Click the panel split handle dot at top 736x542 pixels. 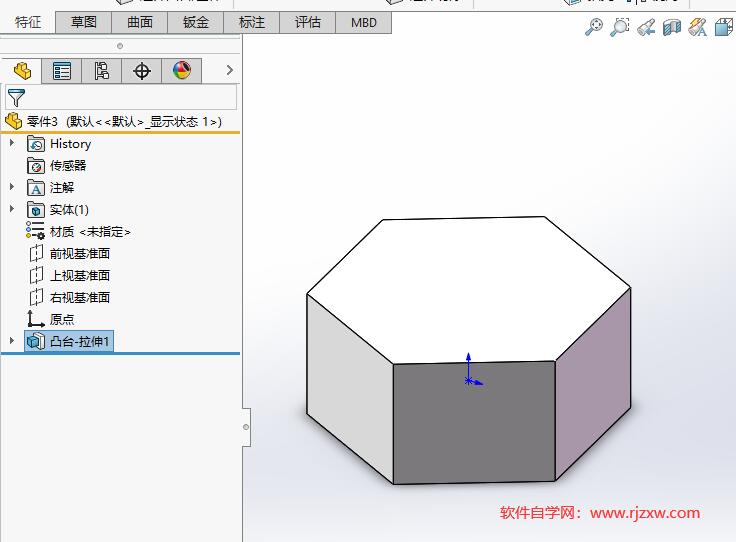(x=120, y=46)
